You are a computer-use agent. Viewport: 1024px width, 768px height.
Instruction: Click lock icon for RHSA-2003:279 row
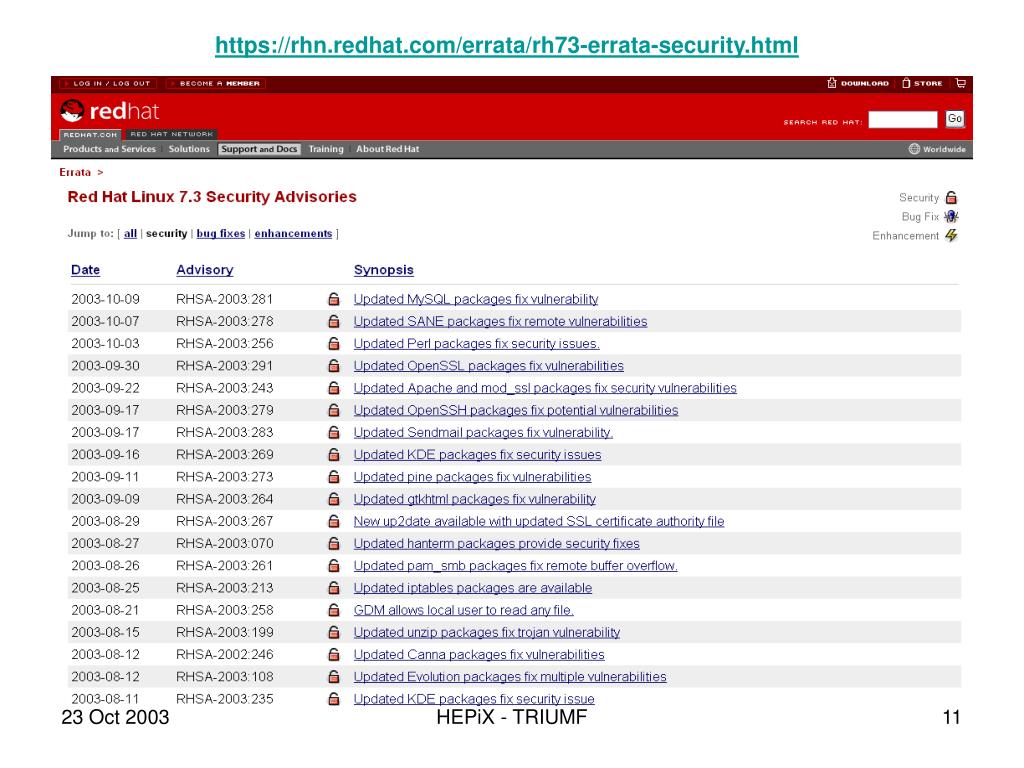(x=334, y=410)
